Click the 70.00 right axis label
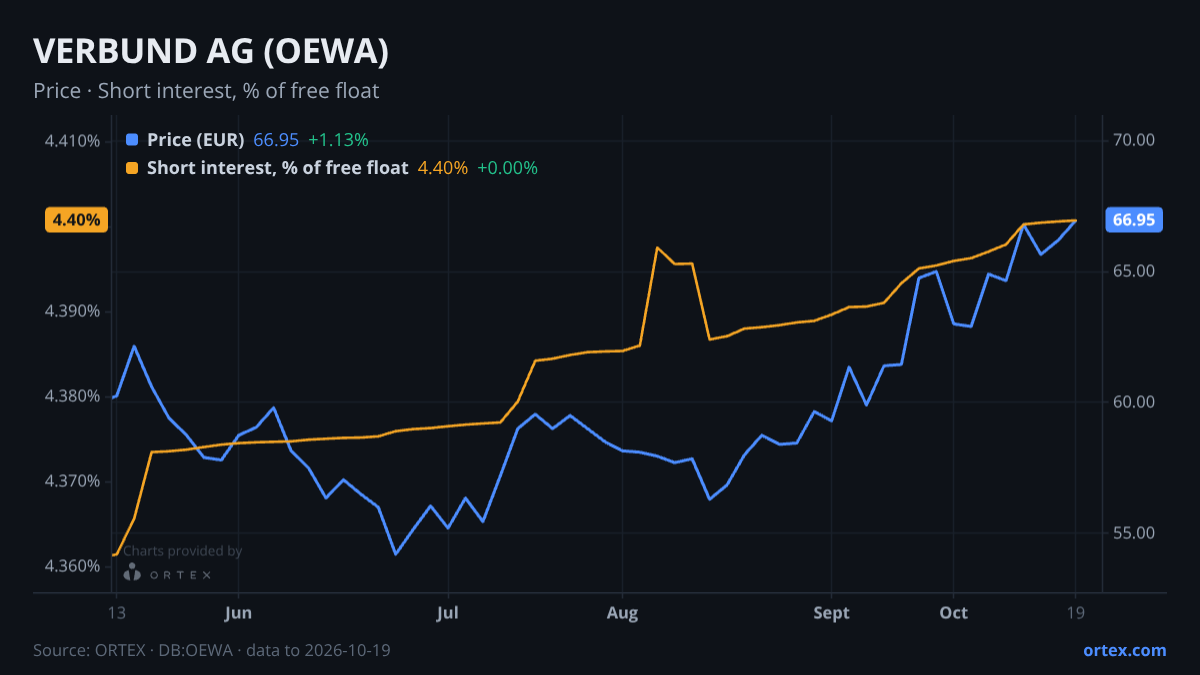 point(1134,140)
